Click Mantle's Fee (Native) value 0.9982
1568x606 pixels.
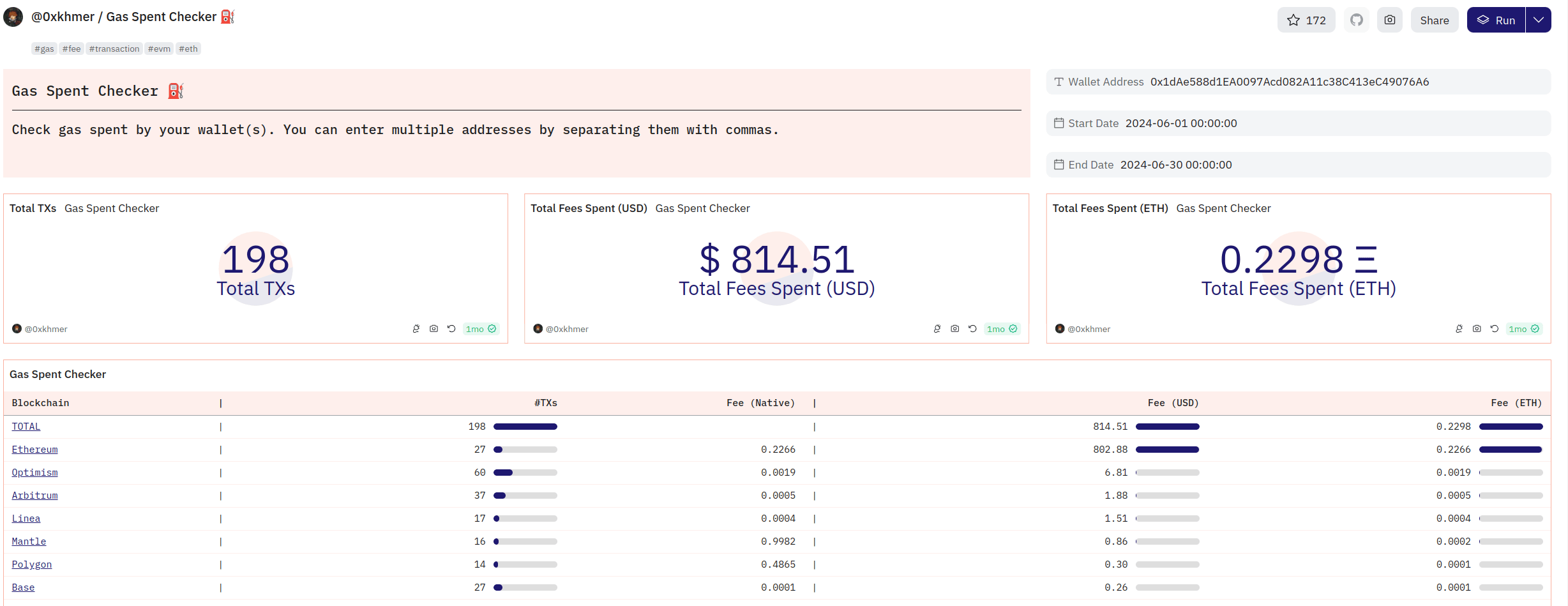[x=778, y=542]
